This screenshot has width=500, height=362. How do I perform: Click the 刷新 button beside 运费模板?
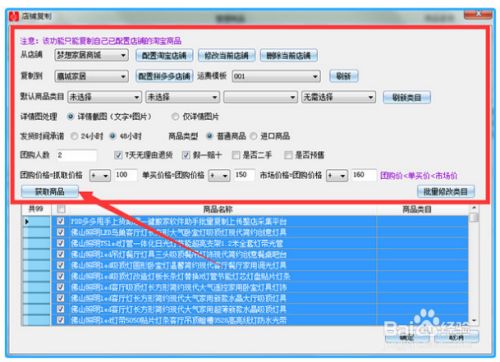(x=343, y=76)
